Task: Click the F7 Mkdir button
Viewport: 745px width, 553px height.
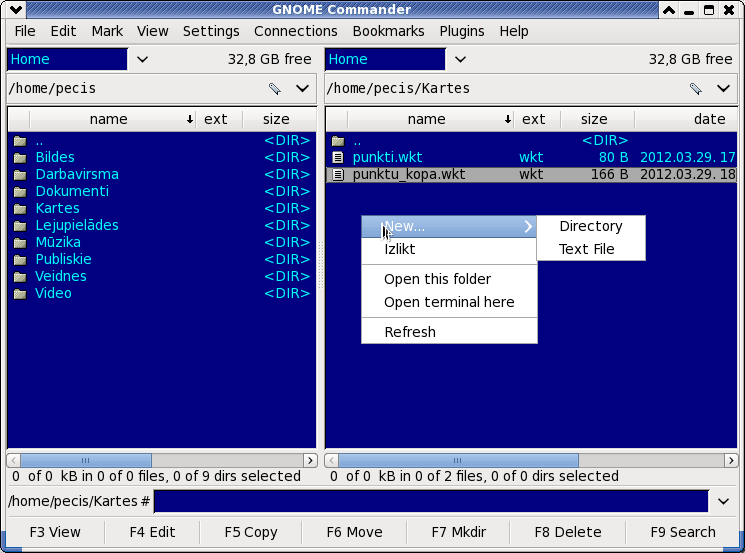Action: point(458,532)
